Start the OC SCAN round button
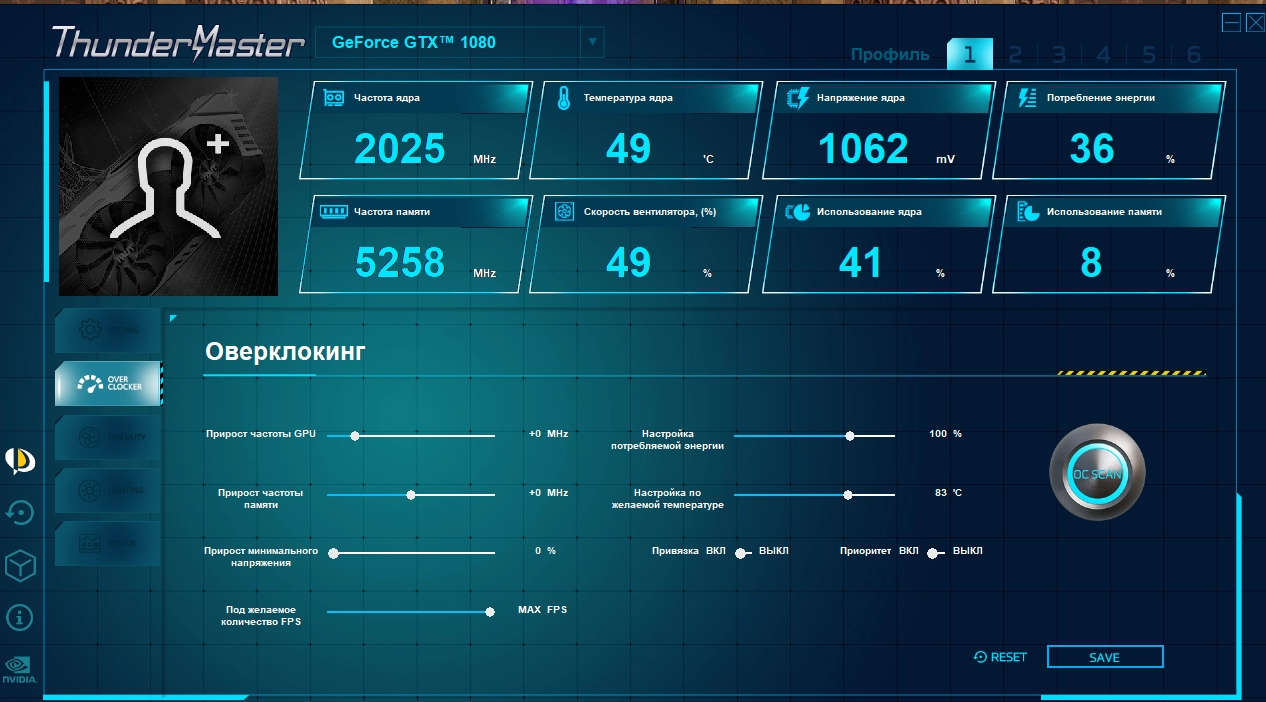The height and width of the screenshot is (702, 1266). pos(1097,474)
